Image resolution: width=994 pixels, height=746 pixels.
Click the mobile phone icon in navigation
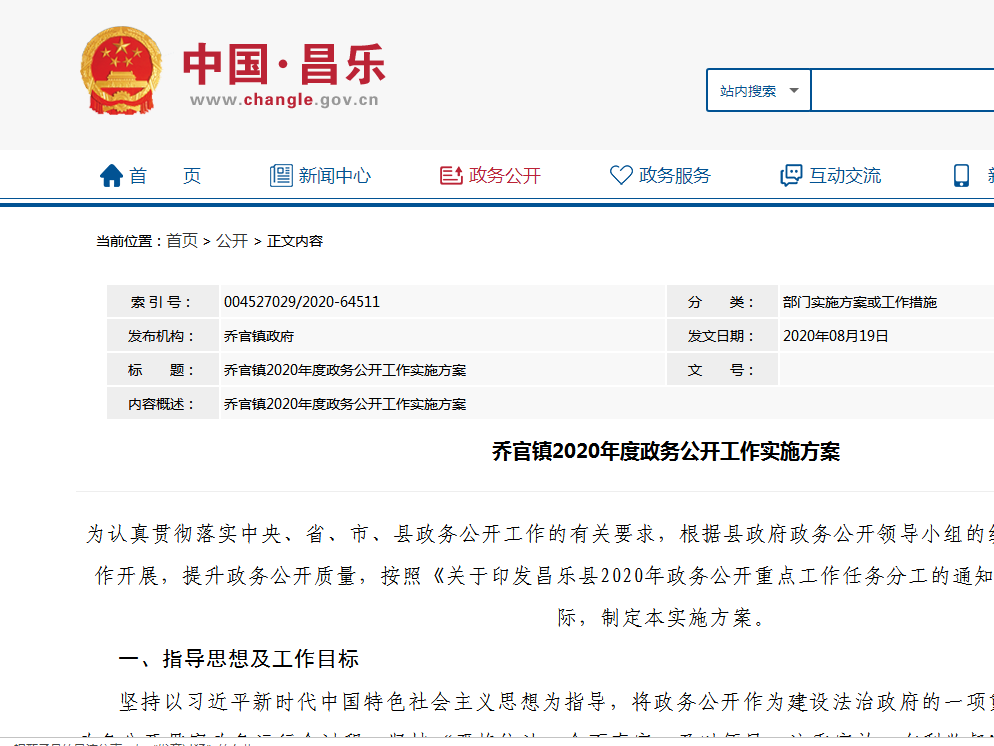point(961,176)
